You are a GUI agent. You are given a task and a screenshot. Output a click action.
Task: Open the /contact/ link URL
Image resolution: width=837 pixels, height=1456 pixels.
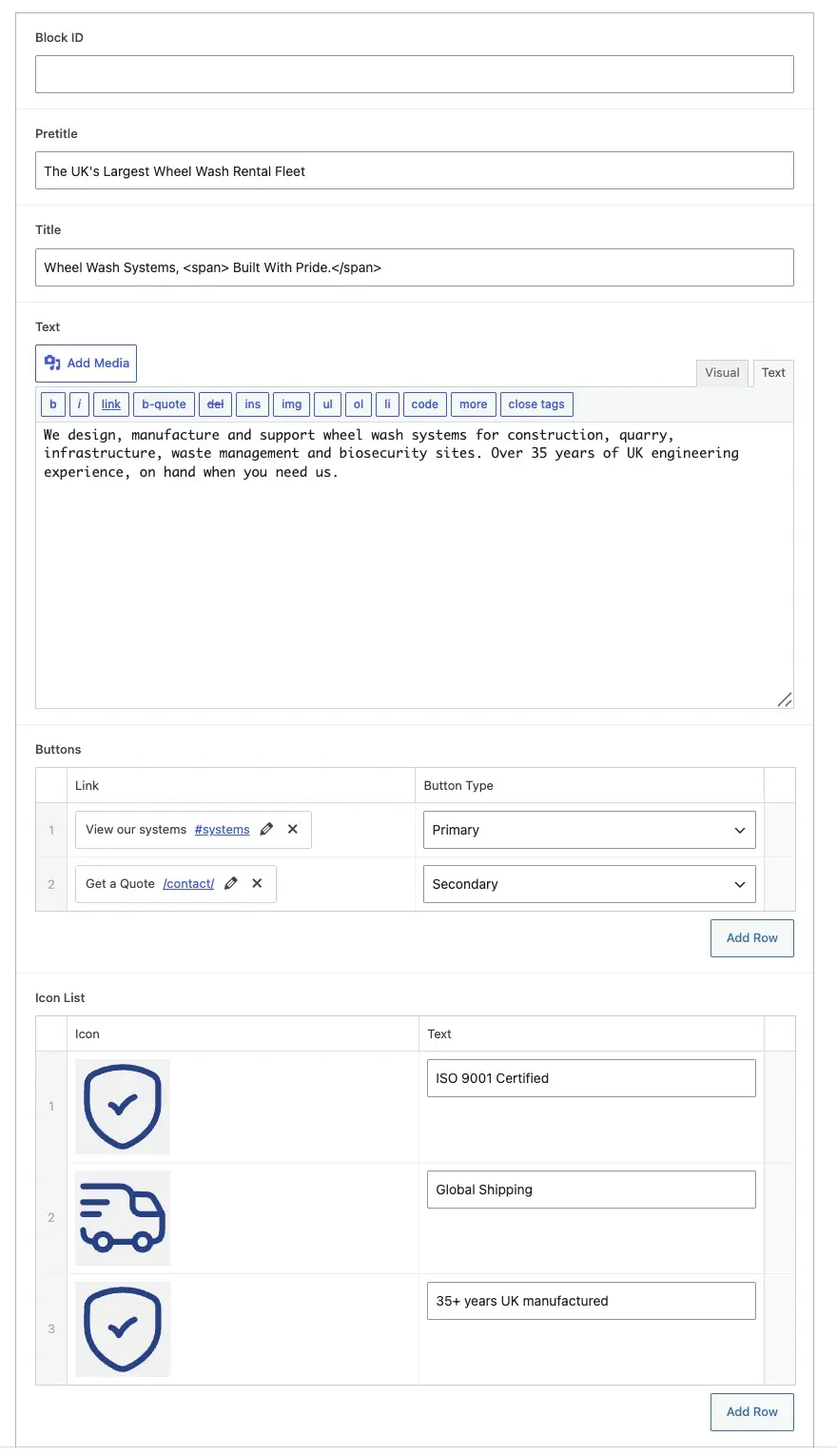pyautogui.click(x=188, y=884)
